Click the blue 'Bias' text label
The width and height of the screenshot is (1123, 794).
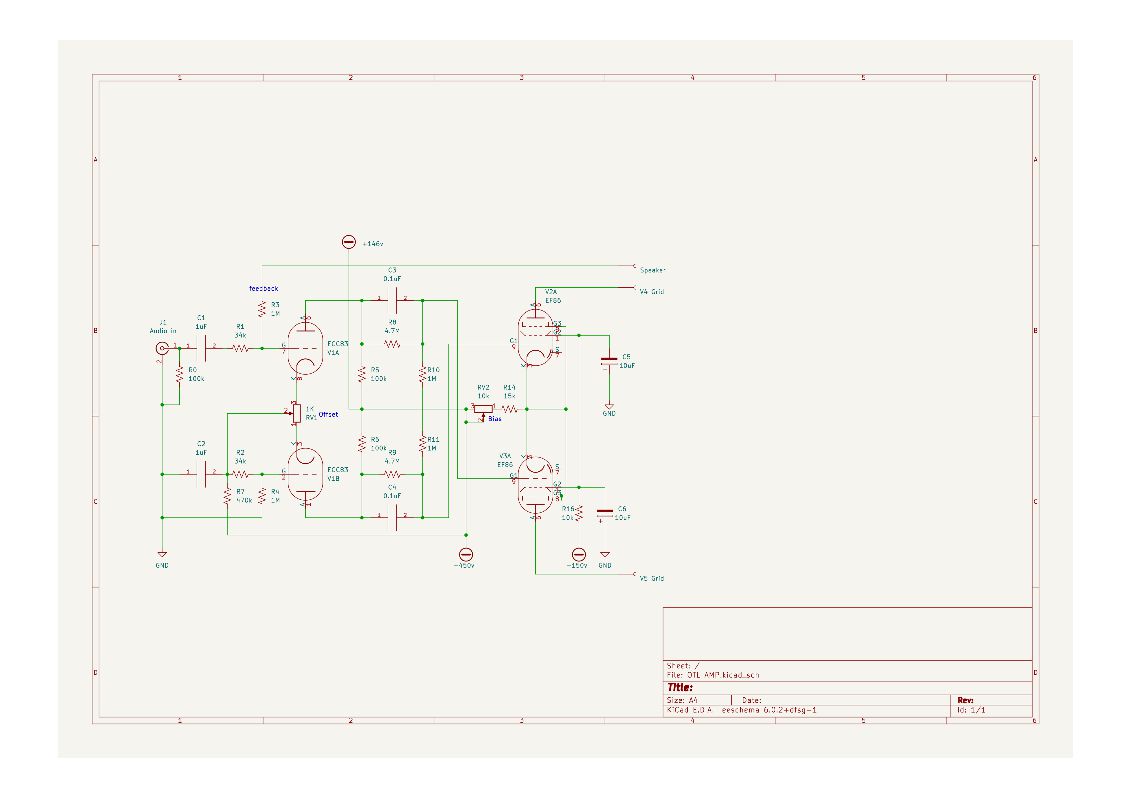(494, 419)
